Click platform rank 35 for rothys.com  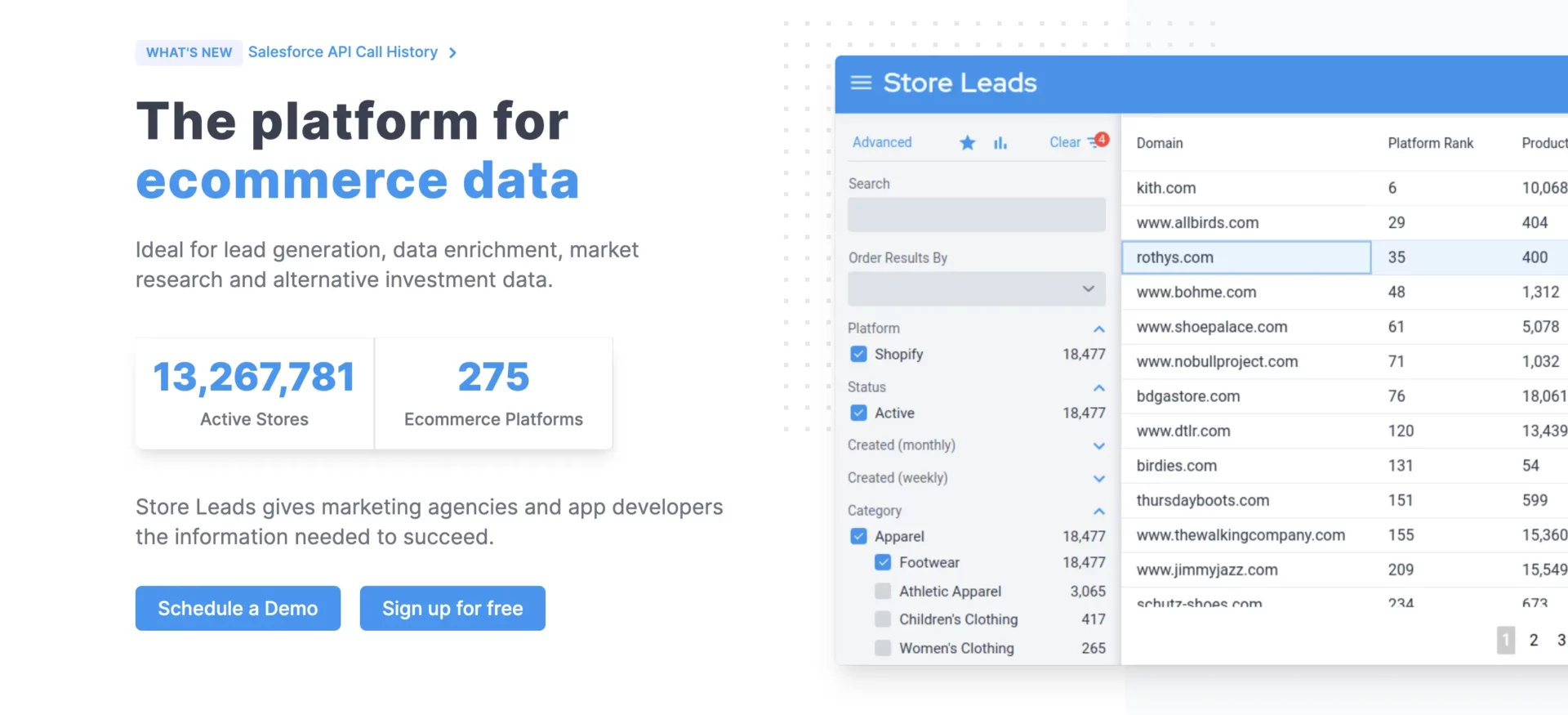[x=1396, y=257]
